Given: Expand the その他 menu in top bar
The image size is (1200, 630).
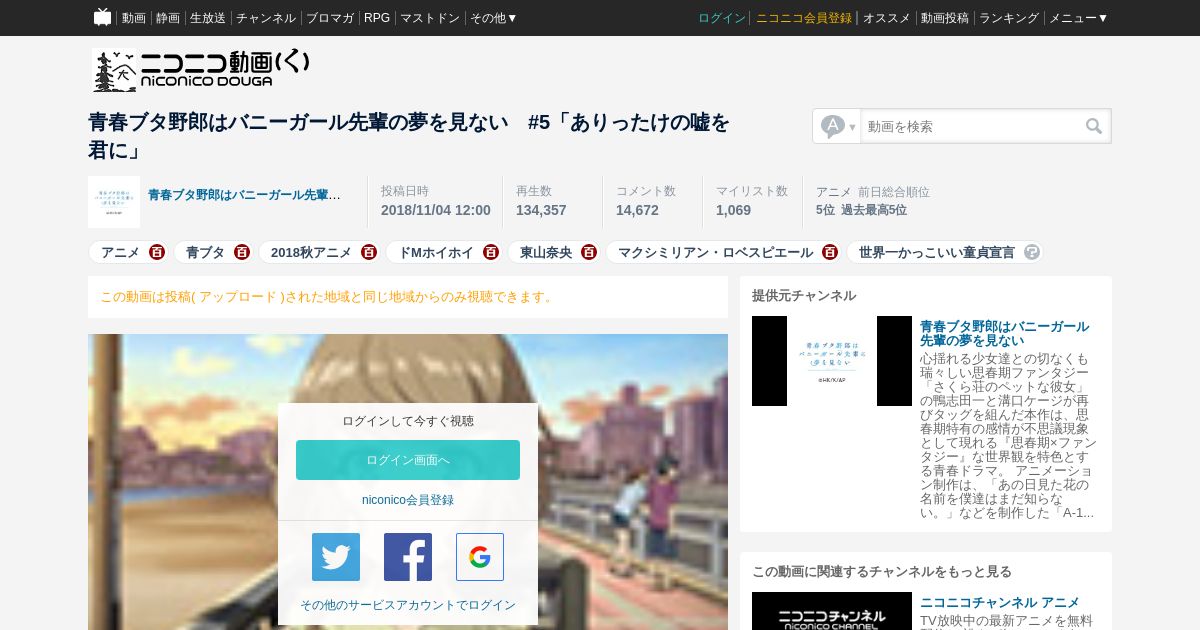Looking at the screenshot, I should (x=494, y=18).
